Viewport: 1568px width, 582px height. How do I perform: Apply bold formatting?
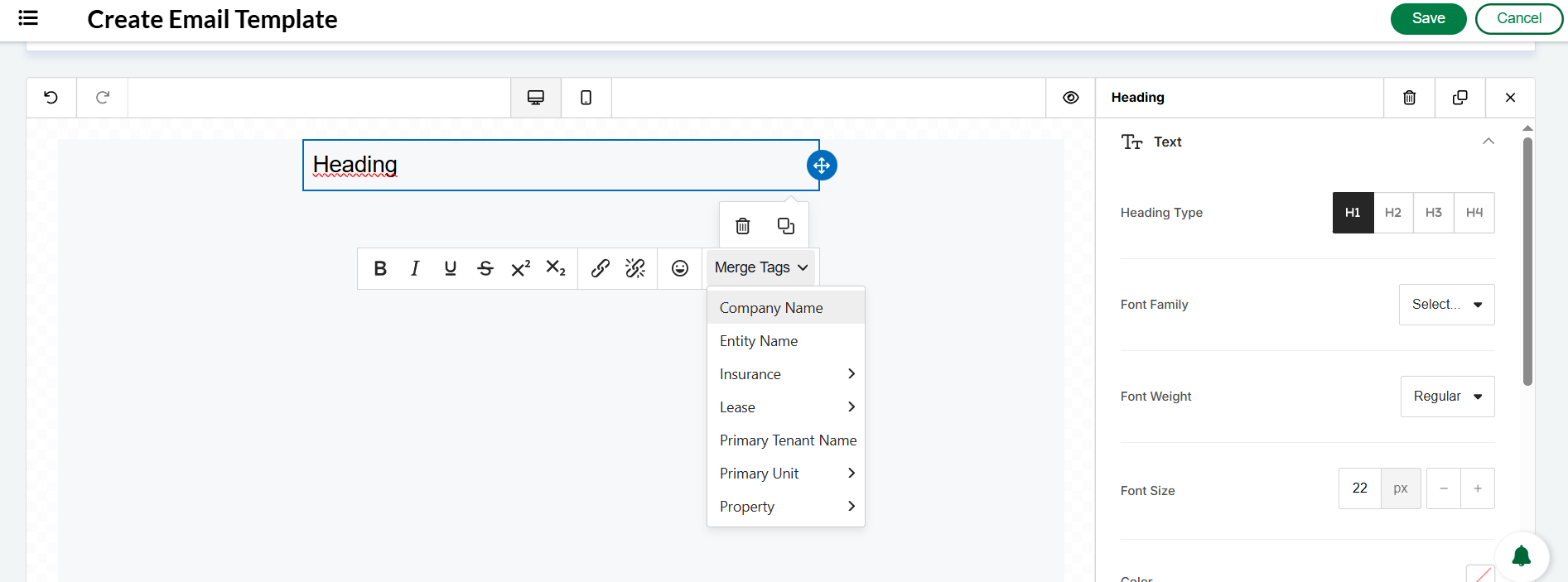(380, 268)
